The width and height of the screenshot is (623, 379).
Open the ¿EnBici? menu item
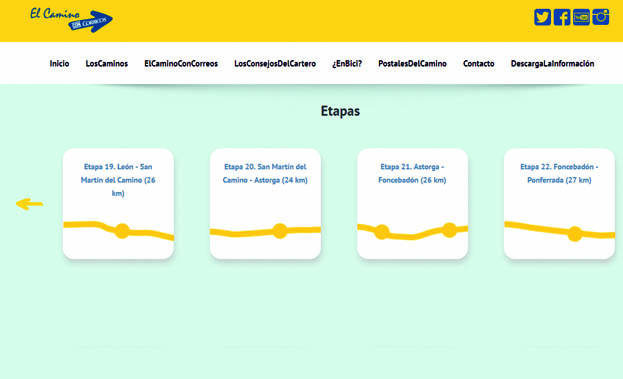click(347, 64)
